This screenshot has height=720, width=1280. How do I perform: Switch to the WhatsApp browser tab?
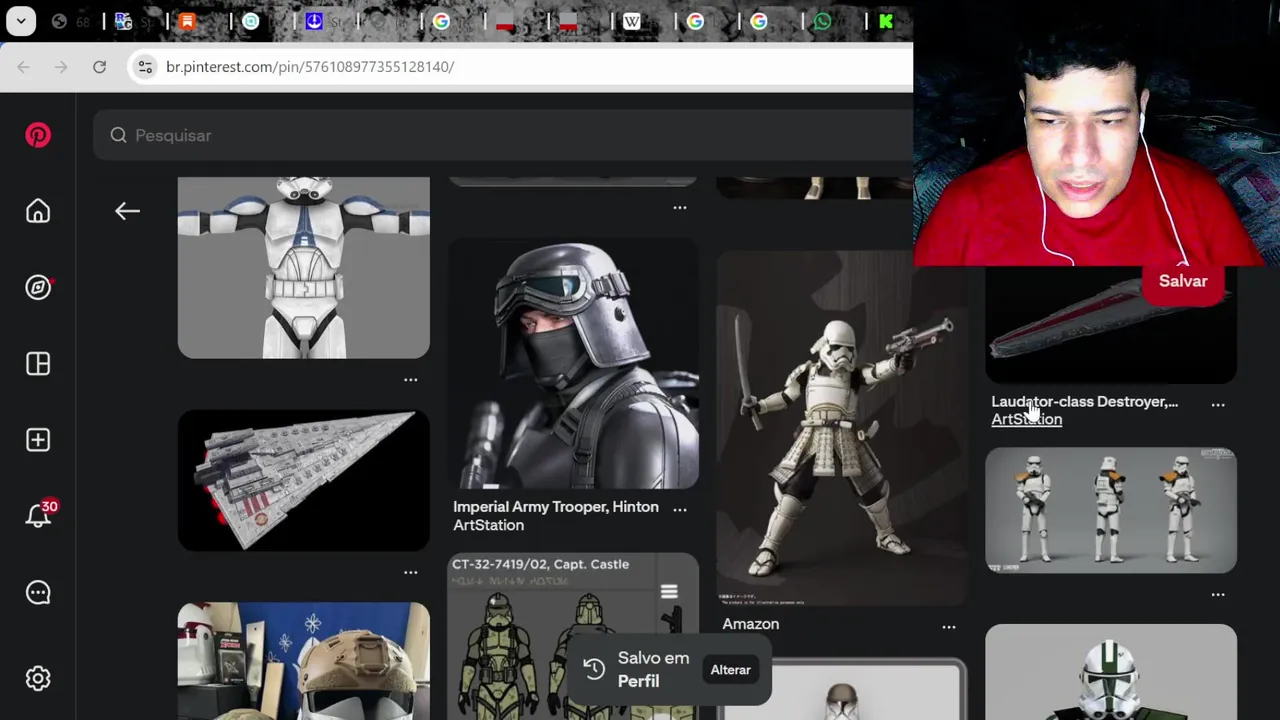(822, 21)
